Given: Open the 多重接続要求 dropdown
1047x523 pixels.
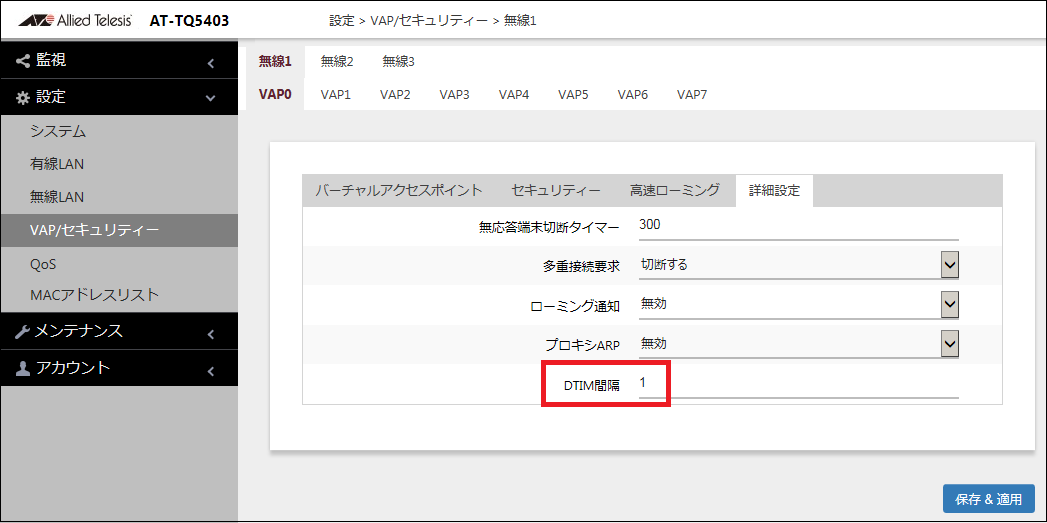Looking at the screenshot, I should 949,264.
